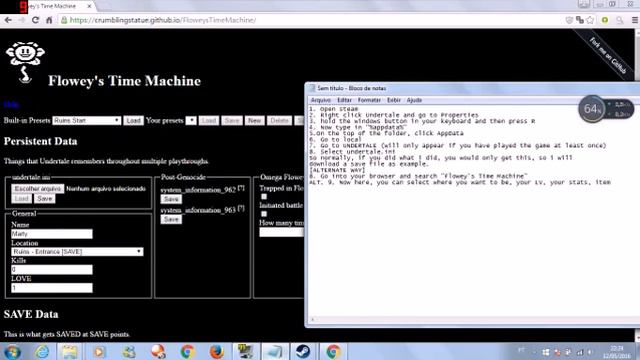Image resolution: width=640 pixels, height=360 pixels.
Task: Click the How many times input field
Action: pos(282,232)
